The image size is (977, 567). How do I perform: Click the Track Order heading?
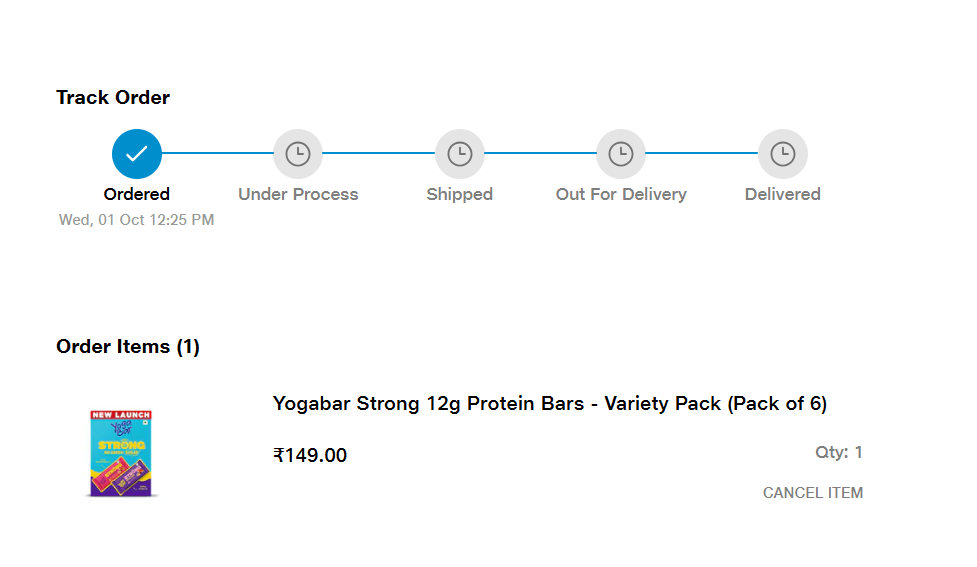coord(113,97)
